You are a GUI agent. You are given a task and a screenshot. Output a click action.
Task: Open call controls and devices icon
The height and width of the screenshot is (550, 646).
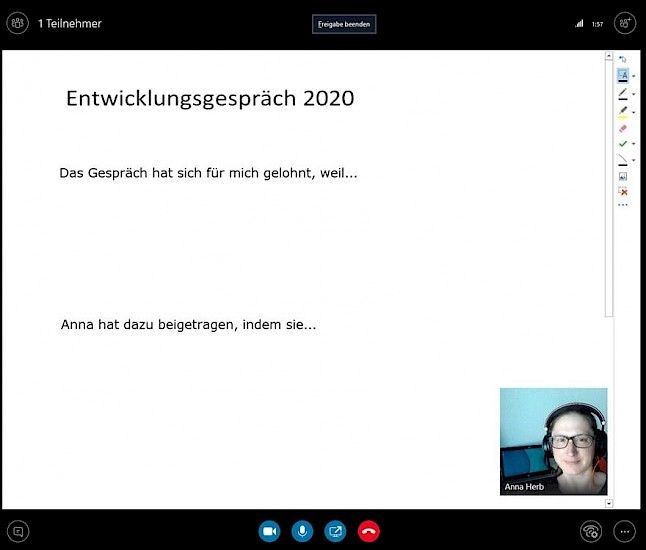[591, 531]
